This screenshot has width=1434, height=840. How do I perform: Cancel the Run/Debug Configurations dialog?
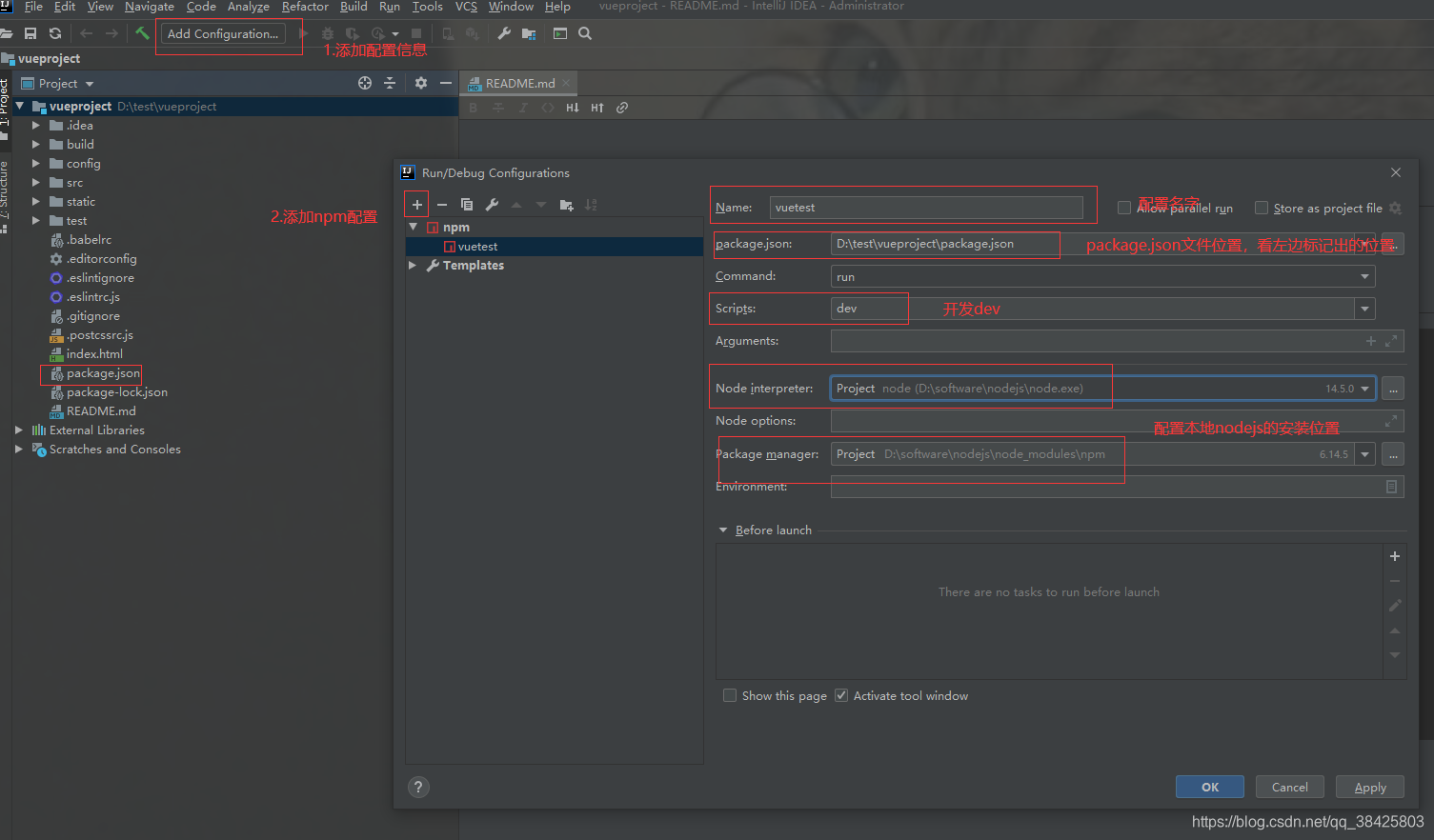[x=1289, y=787]
